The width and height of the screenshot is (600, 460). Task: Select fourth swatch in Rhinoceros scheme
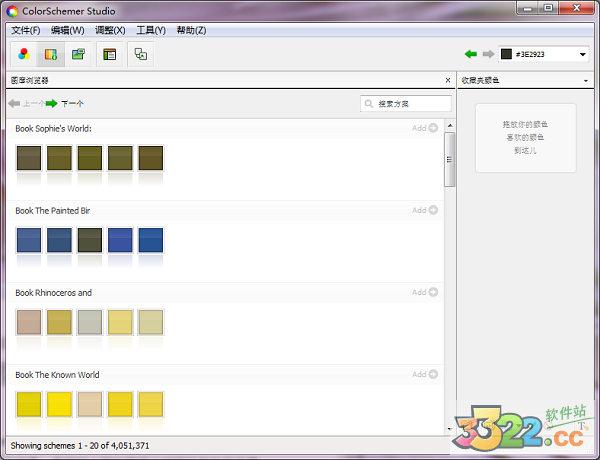pyautogui.click(x=120, y=322)
